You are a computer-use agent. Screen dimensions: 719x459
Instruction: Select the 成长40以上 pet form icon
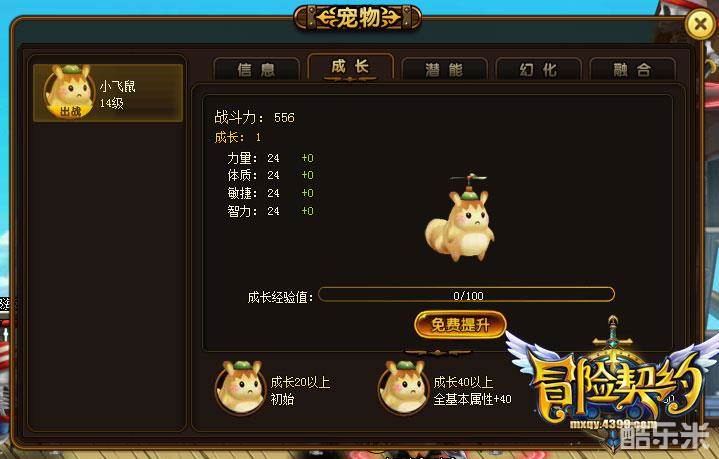[404, 387]
